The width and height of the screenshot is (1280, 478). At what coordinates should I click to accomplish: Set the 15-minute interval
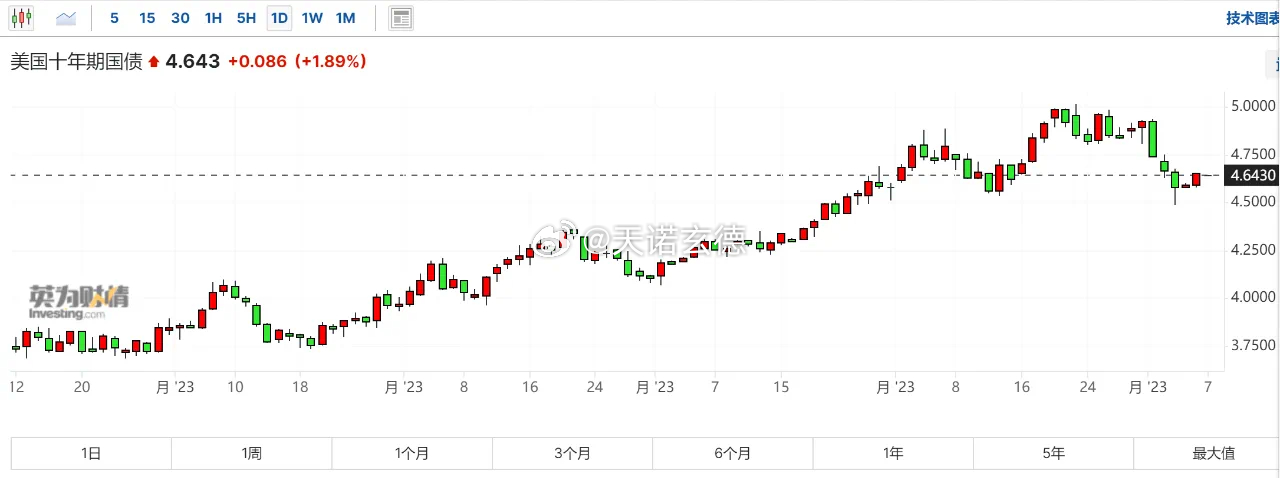147,18
